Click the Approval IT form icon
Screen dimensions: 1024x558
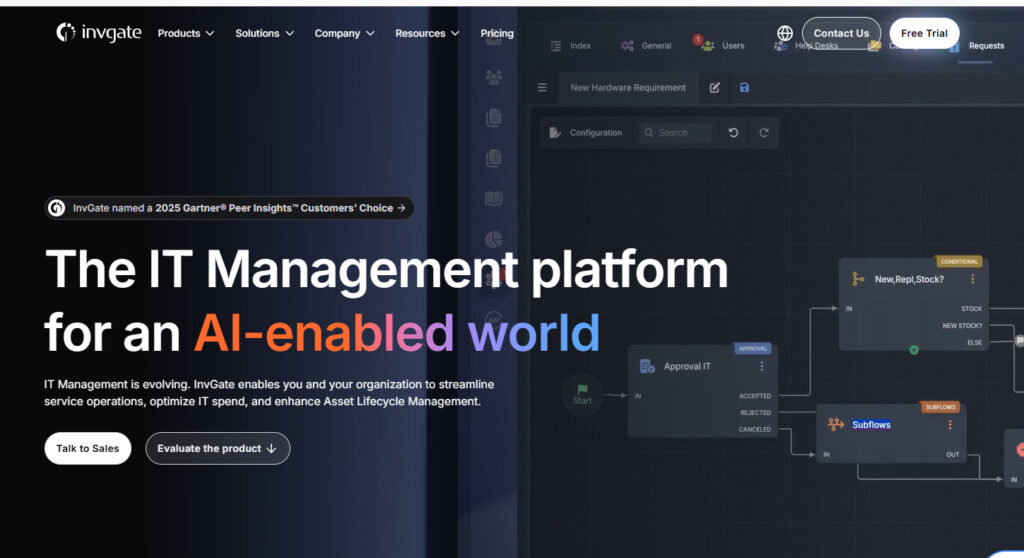tap(647, 367)
